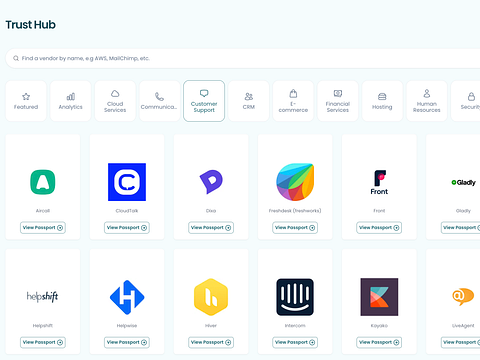Click the Hiver logo

pos(211,297)
